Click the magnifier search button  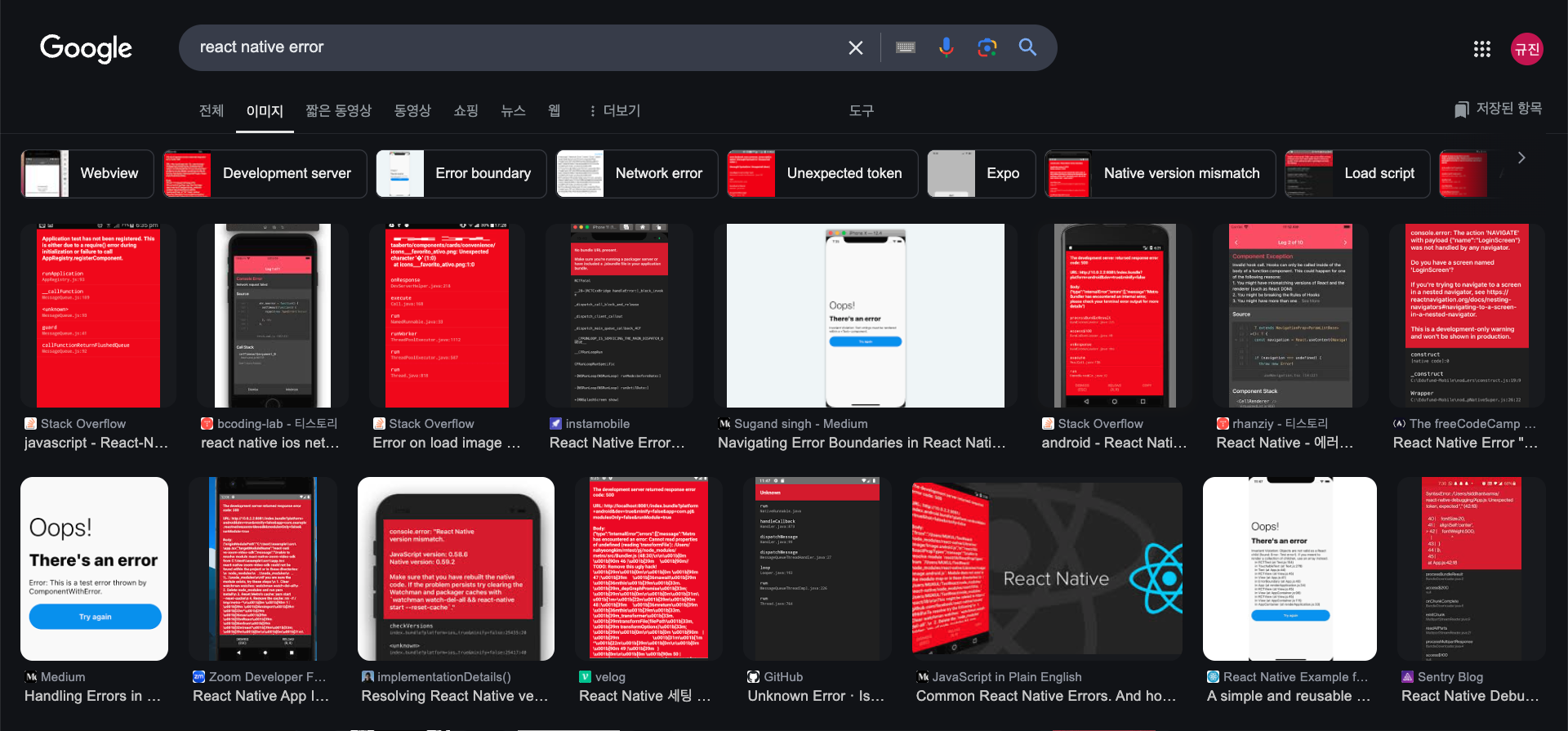(x=1027, y=47)
